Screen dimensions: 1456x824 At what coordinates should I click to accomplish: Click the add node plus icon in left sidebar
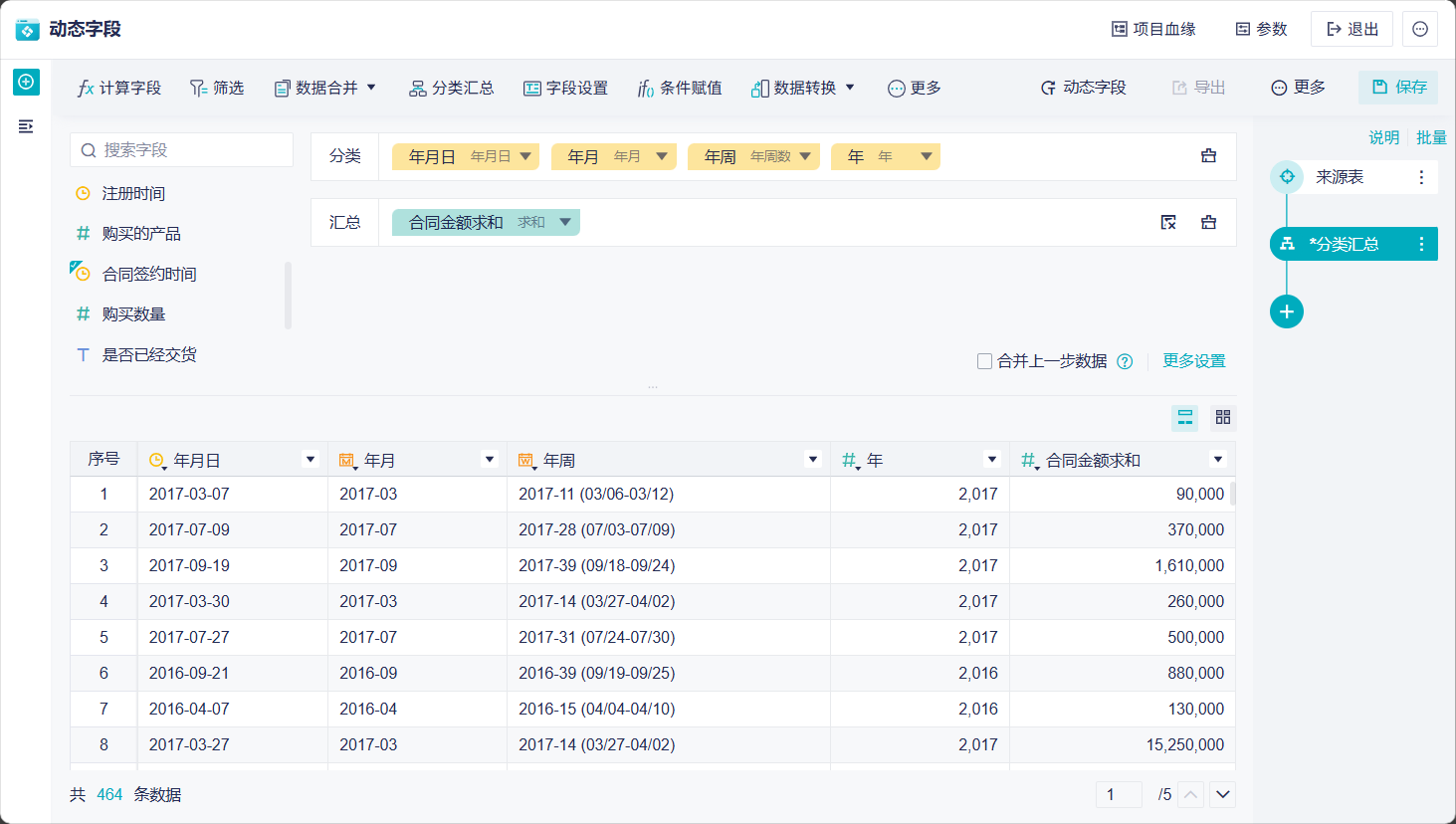(x=26, y=82)
